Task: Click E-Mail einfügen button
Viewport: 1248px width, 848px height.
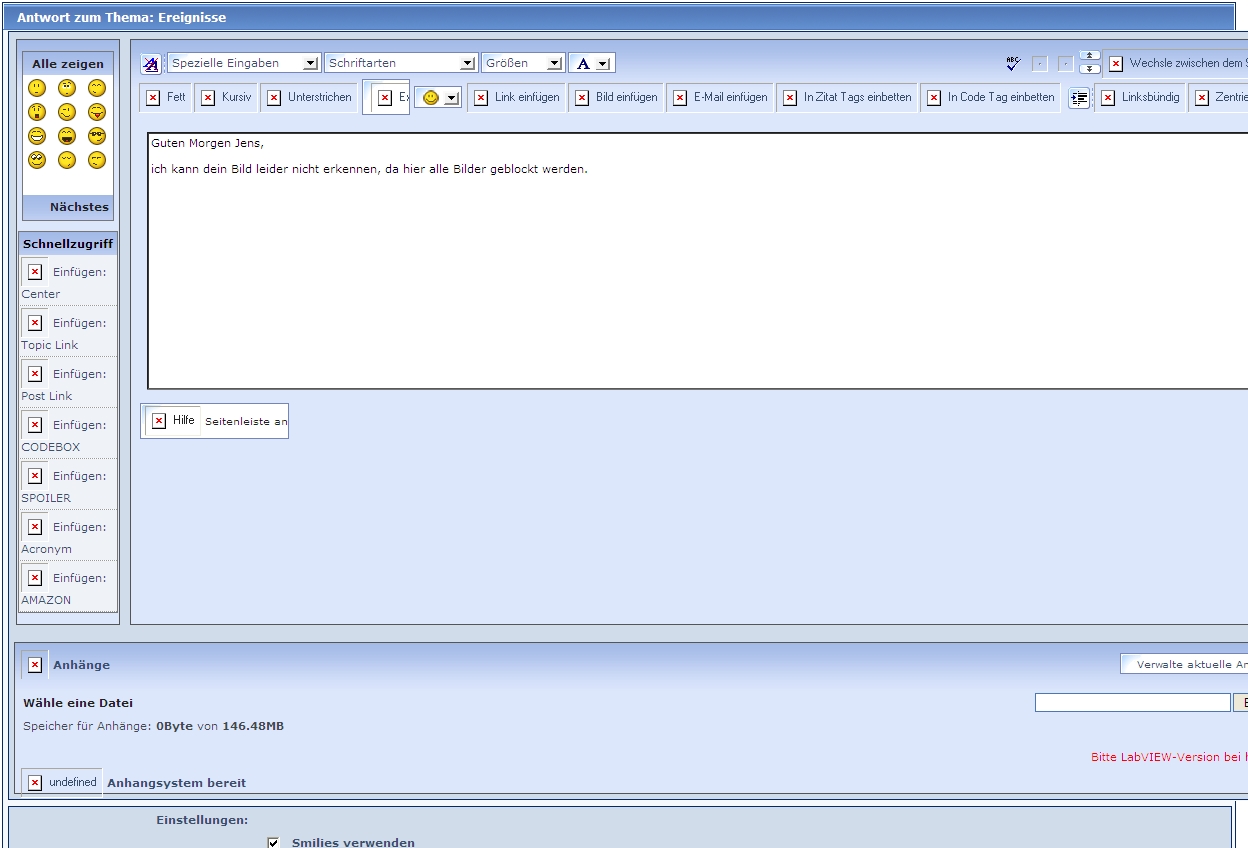Action: [720, 98]
